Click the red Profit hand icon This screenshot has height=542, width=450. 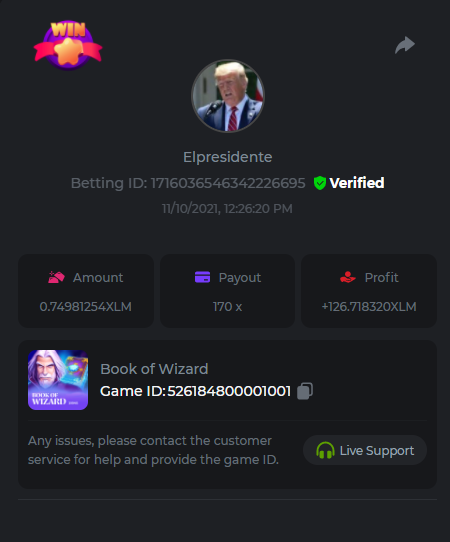[x=348, y=277]
